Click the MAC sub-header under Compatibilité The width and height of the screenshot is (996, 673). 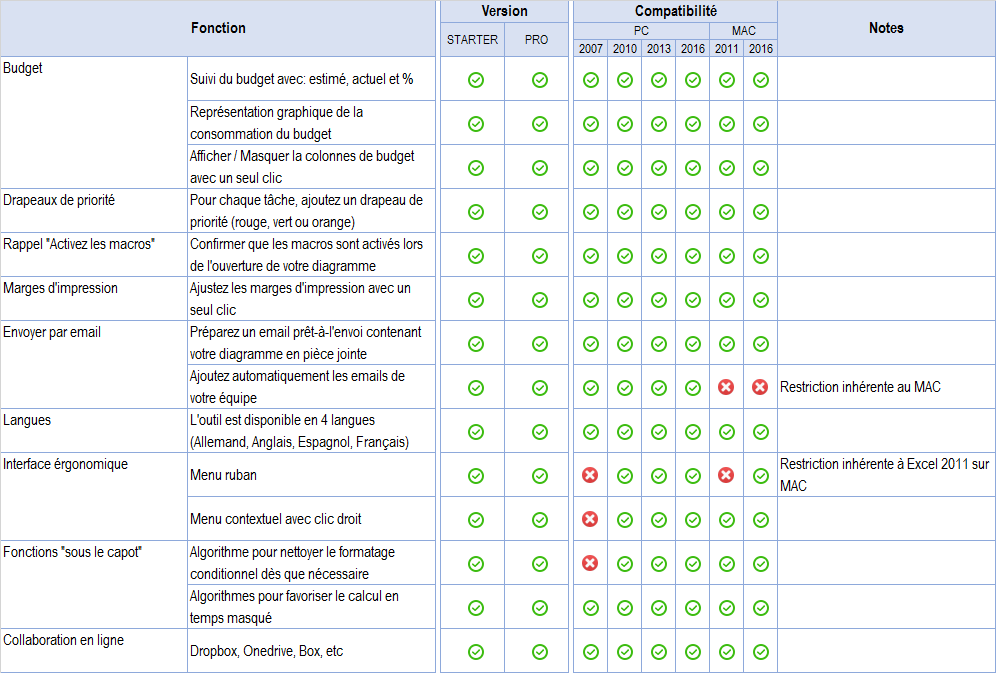743,31
